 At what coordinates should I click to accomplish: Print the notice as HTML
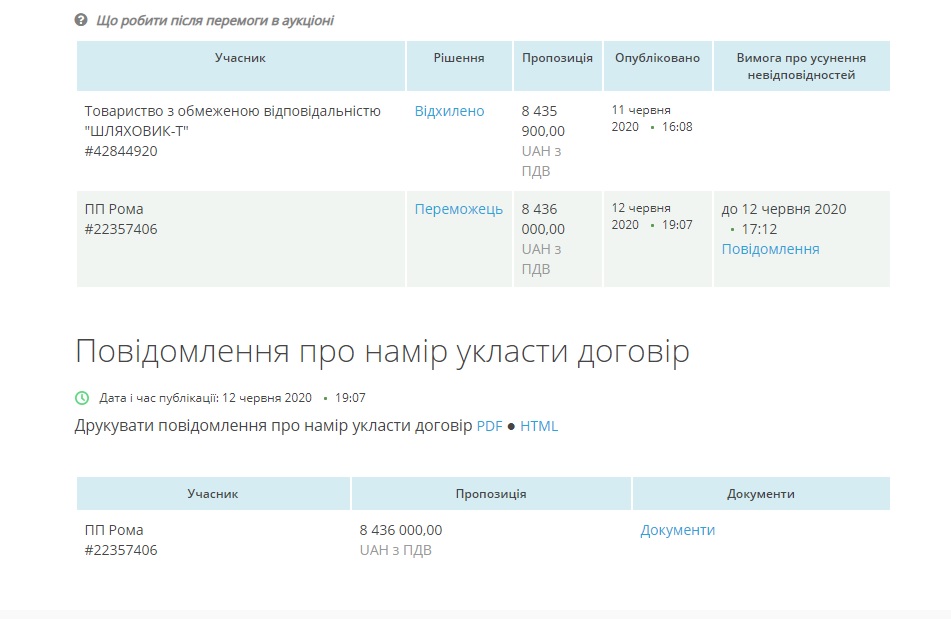pyautogui.click(x=539, y=426)
